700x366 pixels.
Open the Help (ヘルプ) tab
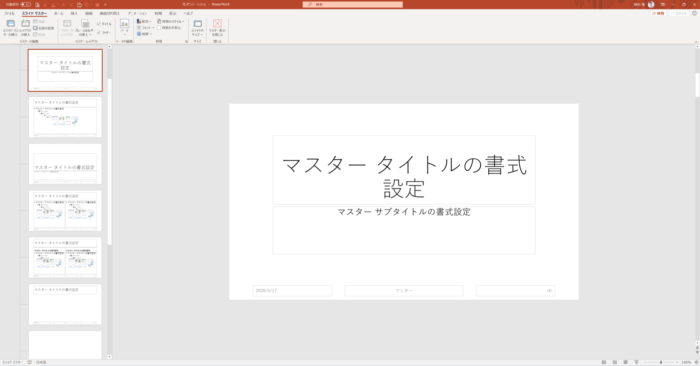pos(188,13)
